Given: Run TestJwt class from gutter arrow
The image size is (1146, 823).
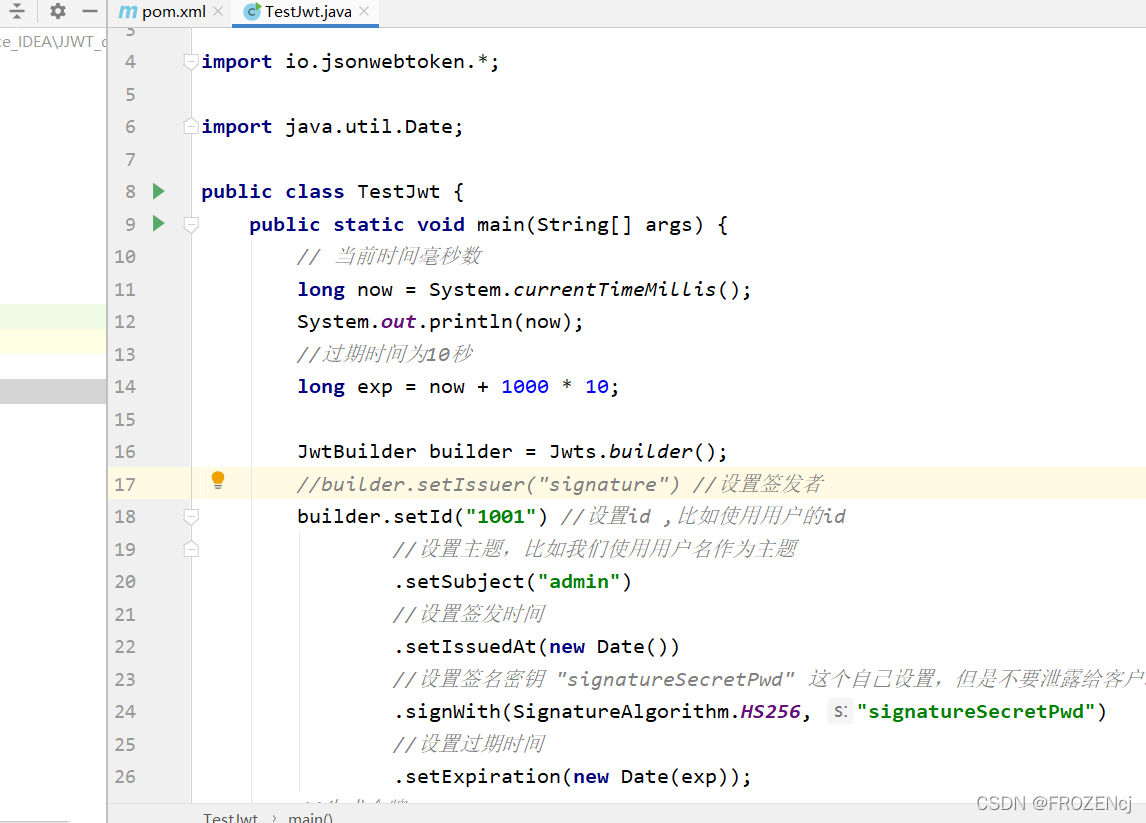Looking at the screenshot, I should (159, 191).
